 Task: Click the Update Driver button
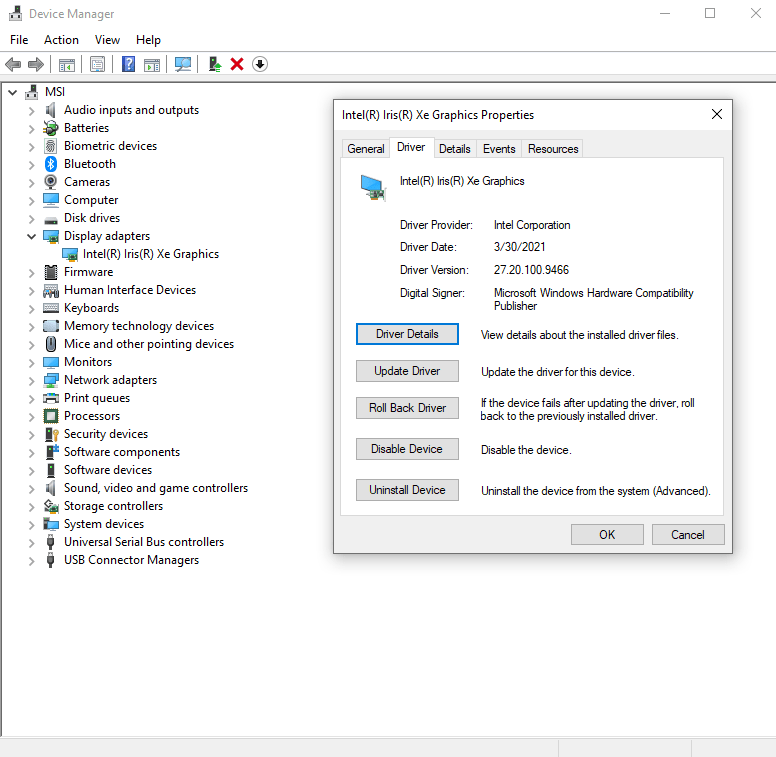pos(407,371)
